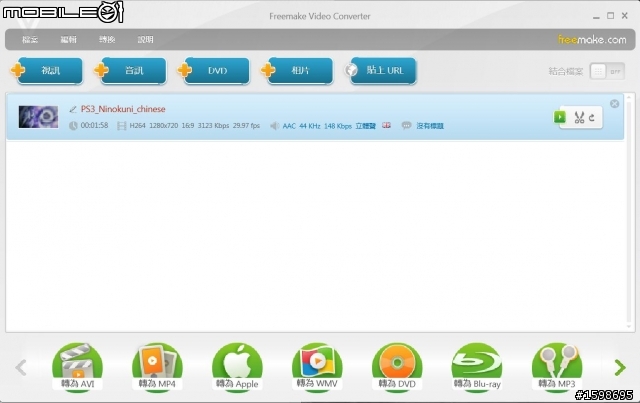Open the scissors cut editor
The image size is (640, 403).
[579, 118]
